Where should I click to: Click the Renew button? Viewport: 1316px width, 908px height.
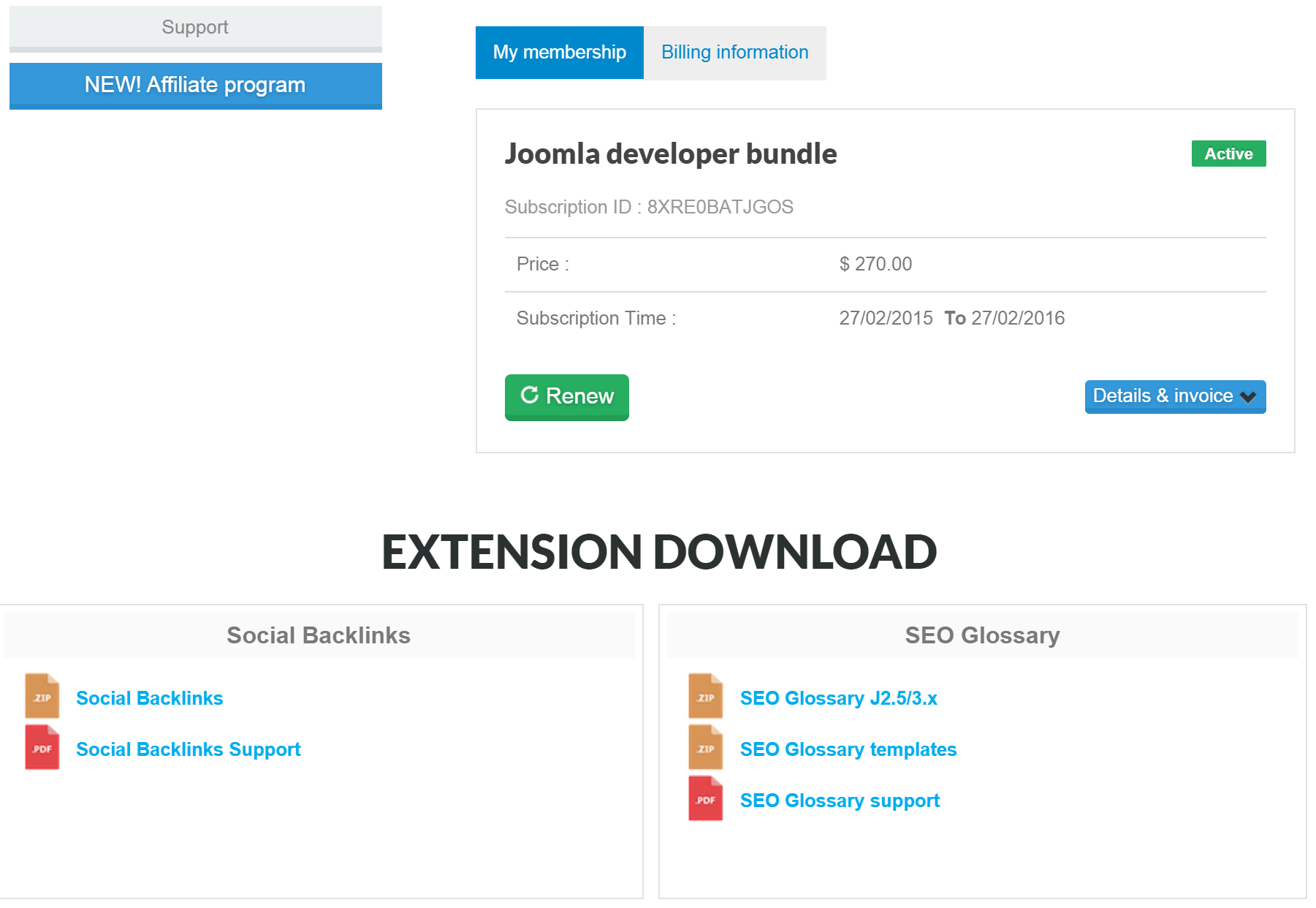(566, 397)
